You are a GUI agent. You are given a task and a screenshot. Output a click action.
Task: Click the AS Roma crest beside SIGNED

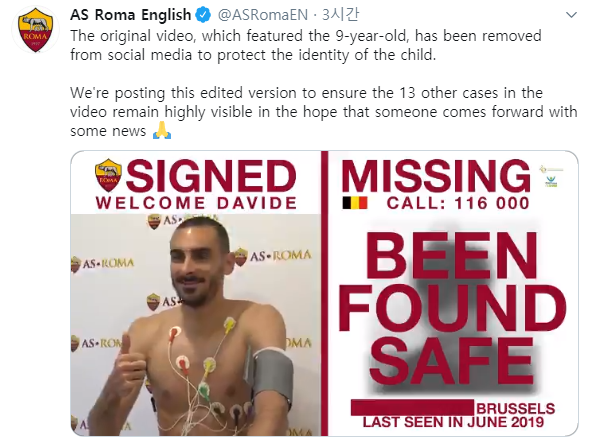(108, 175)
